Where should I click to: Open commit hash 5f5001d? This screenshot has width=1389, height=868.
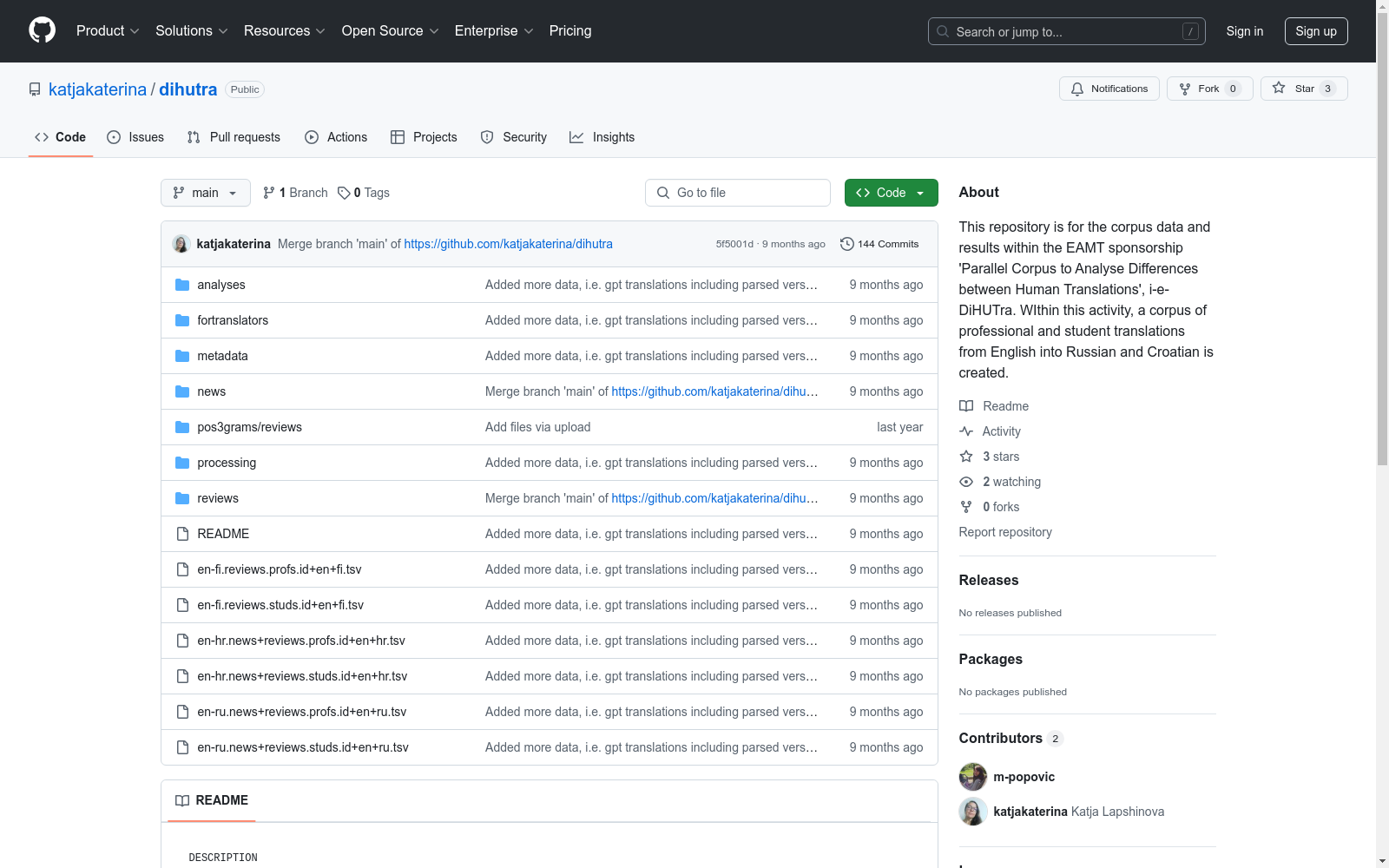[x=734, y=244]
